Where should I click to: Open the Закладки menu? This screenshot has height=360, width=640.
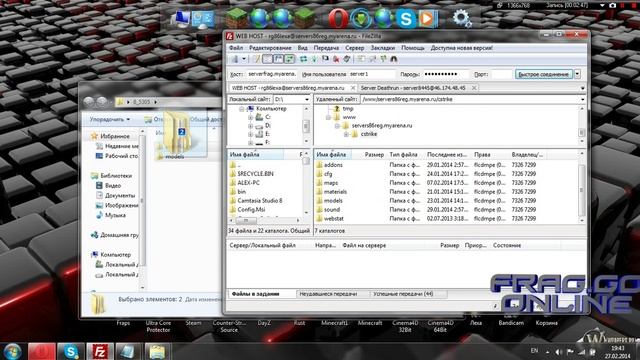tap(382, 48)
